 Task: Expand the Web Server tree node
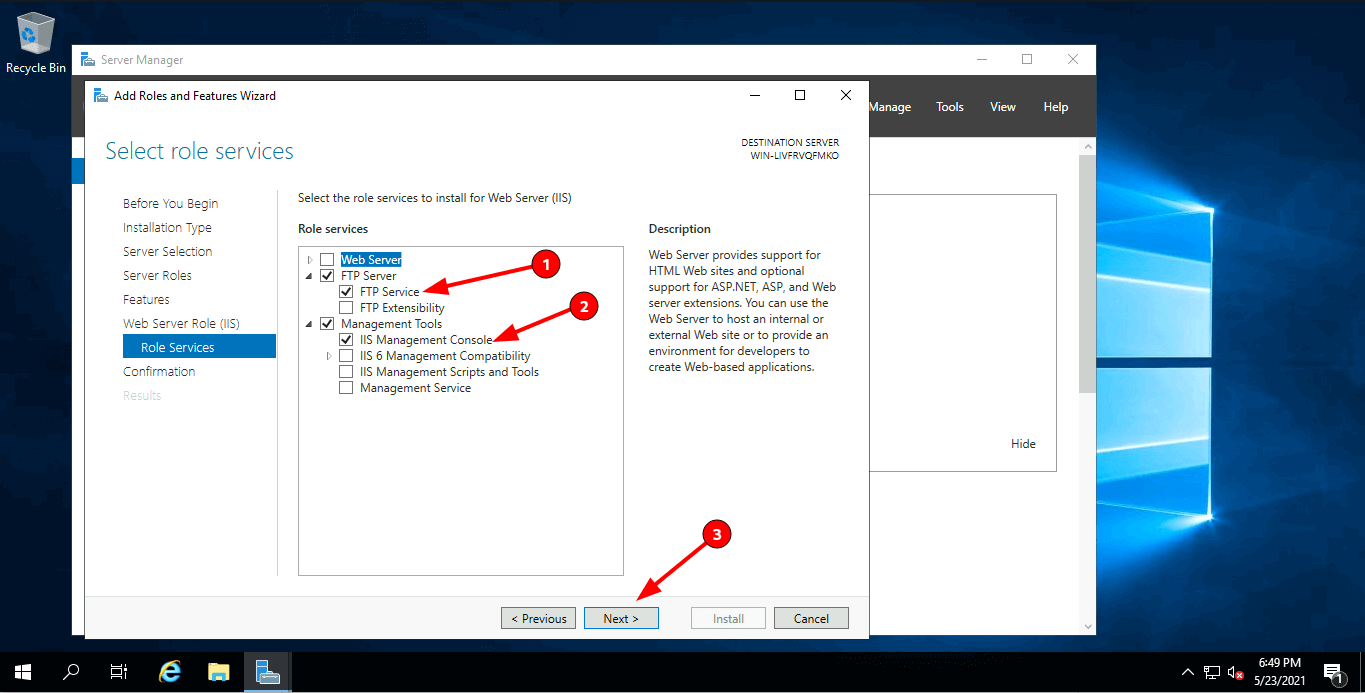click(x=310, y=260)
